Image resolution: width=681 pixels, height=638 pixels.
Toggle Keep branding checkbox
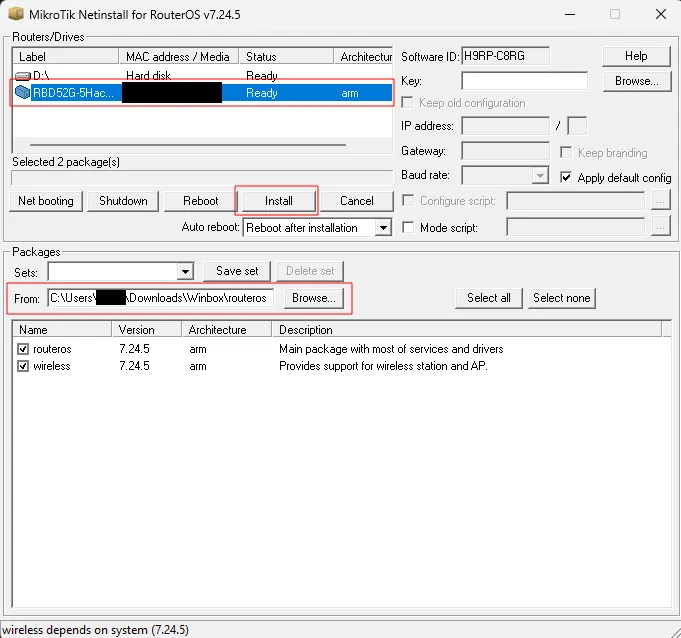[566, 152]
